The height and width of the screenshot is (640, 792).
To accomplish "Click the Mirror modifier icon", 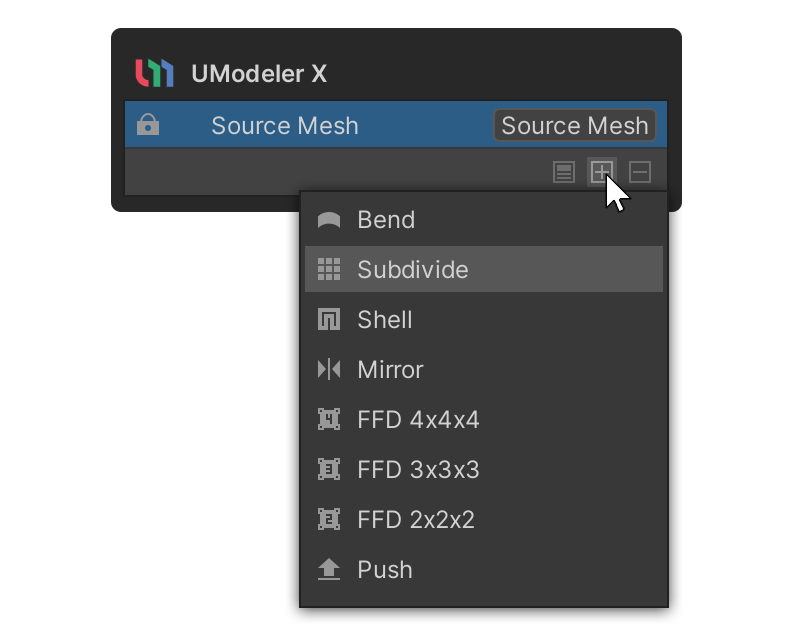I will (329, 370).
